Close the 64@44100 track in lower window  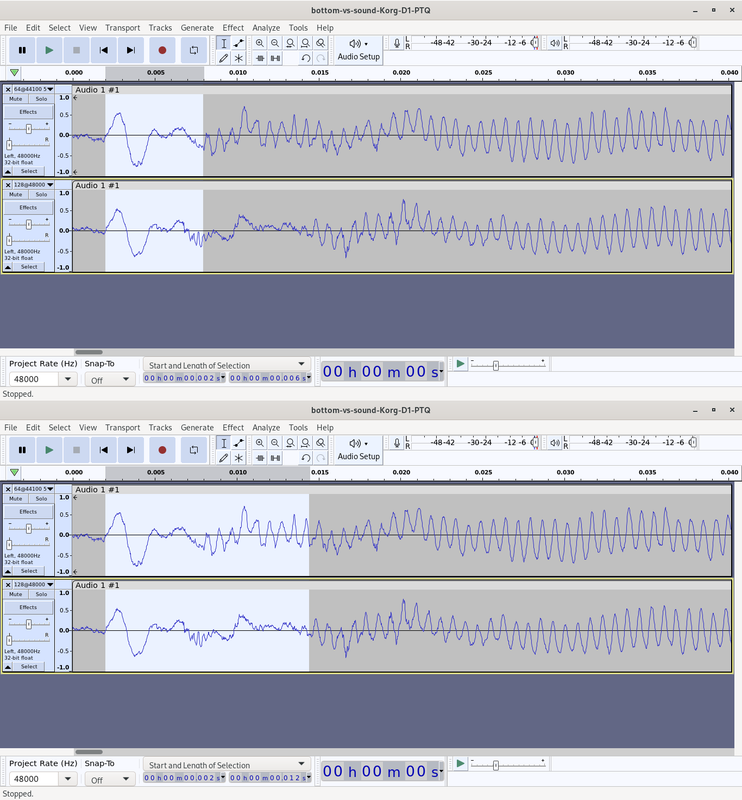(8, 489)
